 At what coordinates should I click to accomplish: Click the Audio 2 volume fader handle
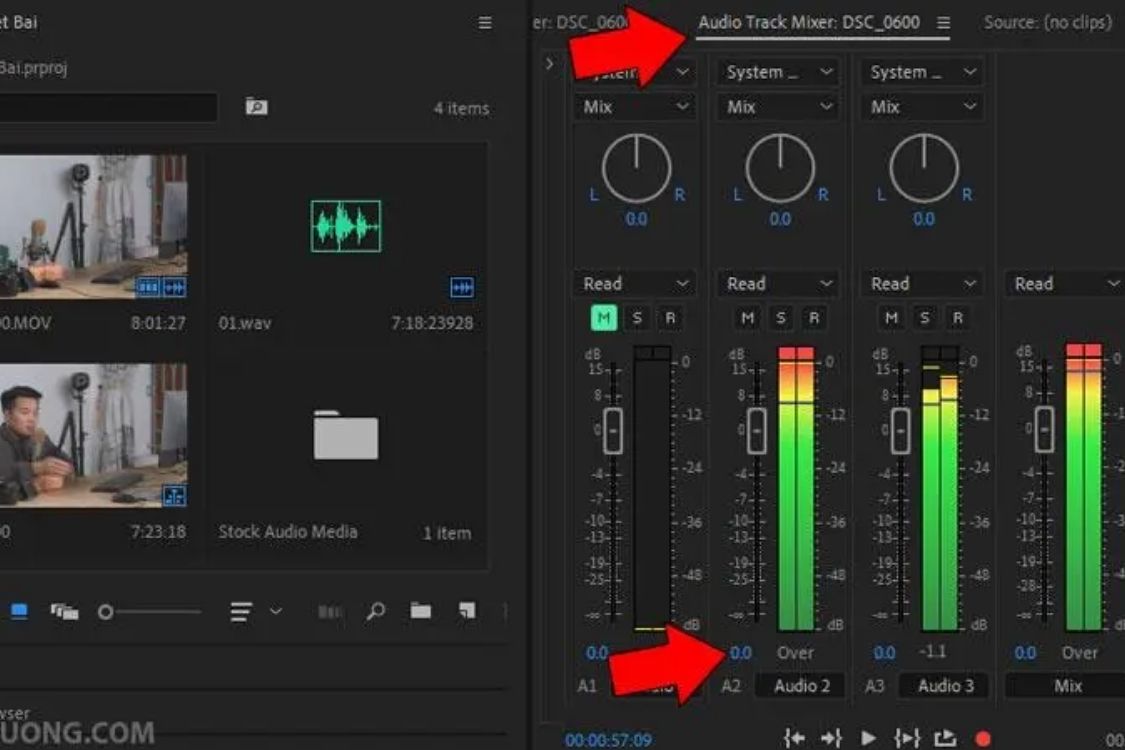[757, 430]
